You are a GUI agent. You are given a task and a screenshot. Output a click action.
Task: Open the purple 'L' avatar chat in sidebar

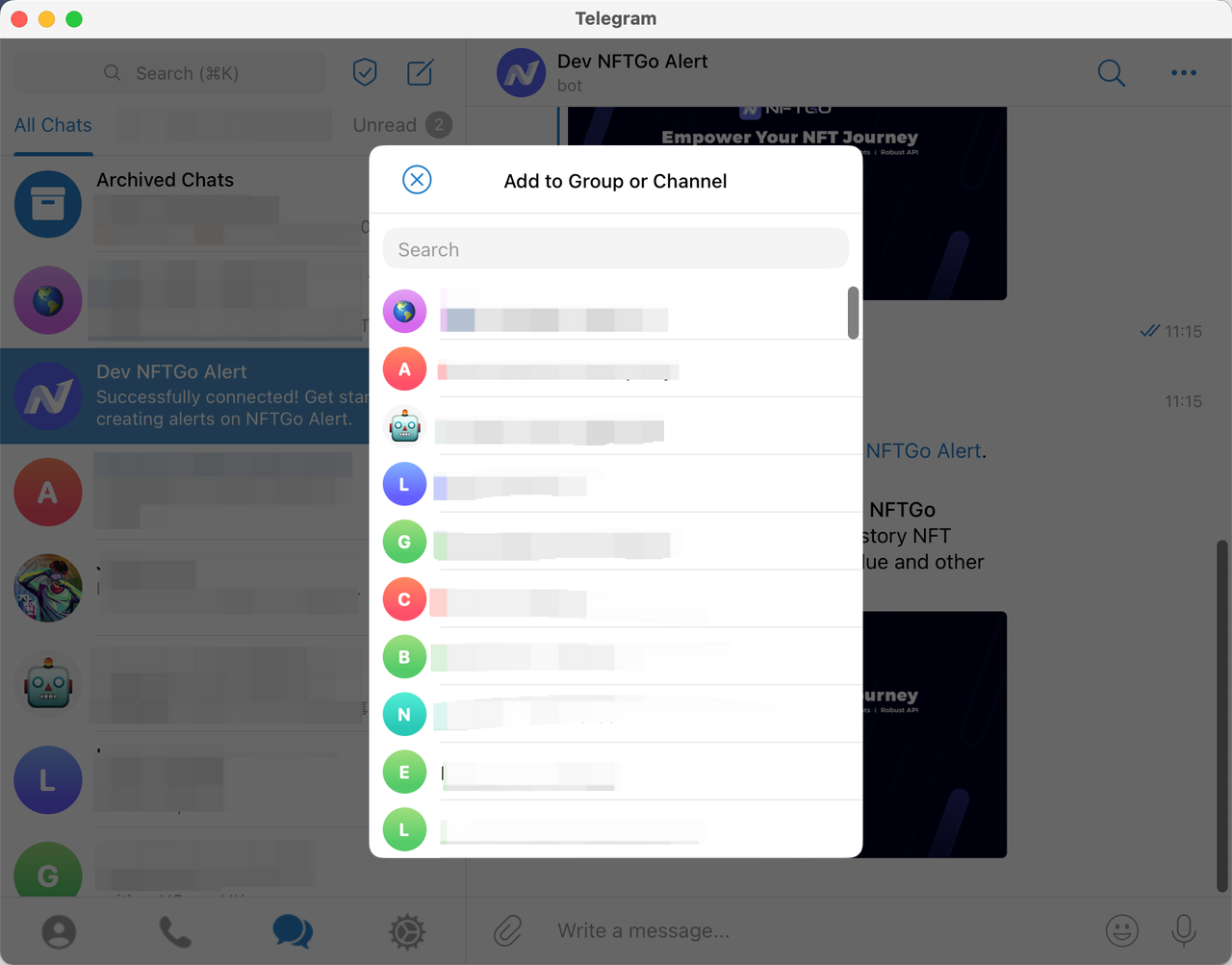(x=185, y=780)
